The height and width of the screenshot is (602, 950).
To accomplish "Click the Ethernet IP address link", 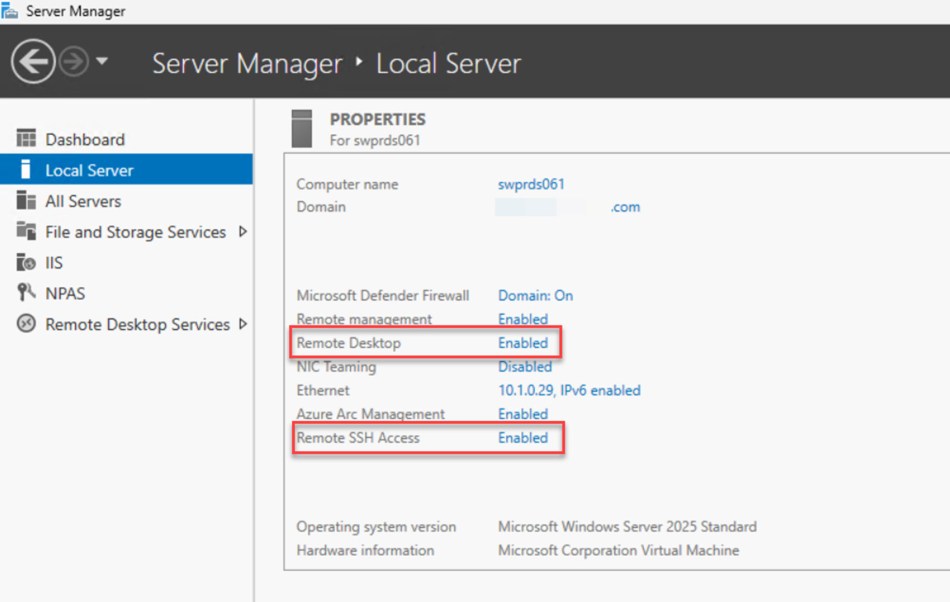I will 568,390.
